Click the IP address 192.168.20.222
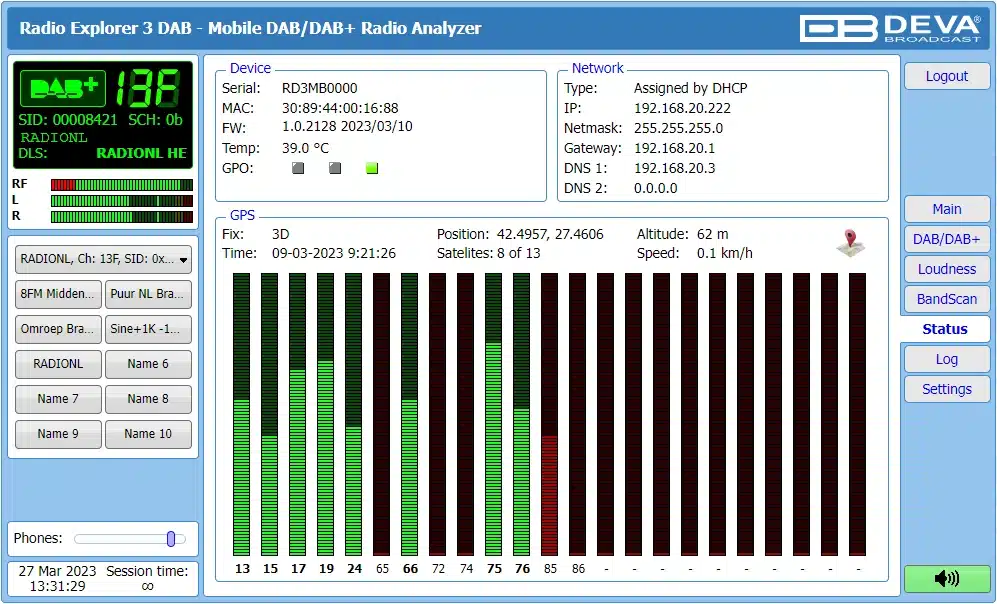Image resolution: width=997 pixels, height=604 pixels. click(682, 108)
